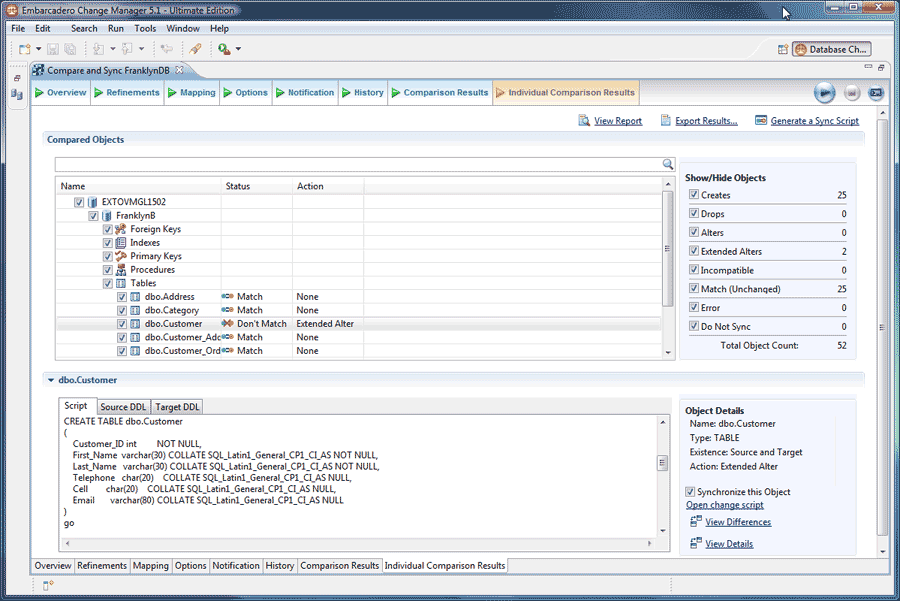Click the blue command line button in tab bar
The width and height of the screenshot is (900, 601).
coord(876,93)
